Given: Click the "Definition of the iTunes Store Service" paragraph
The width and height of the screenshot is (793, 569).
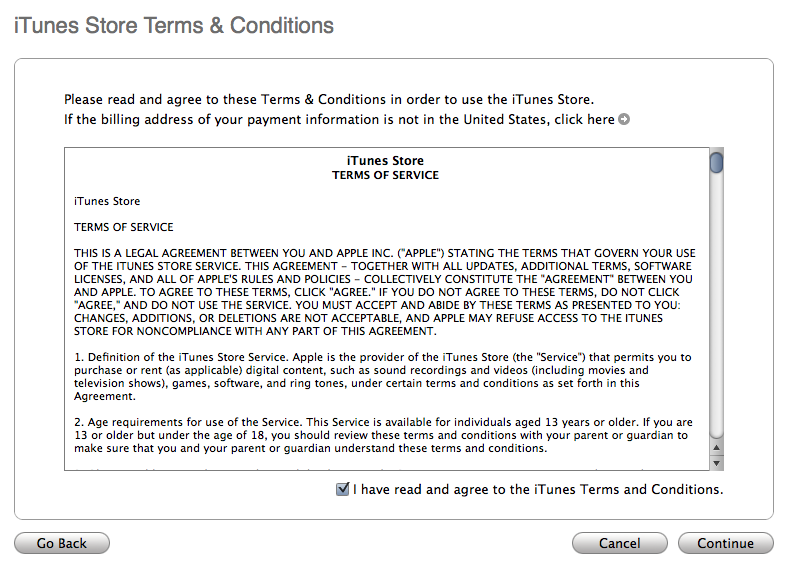Looking at the screenshot, I should tap(384, 376).
